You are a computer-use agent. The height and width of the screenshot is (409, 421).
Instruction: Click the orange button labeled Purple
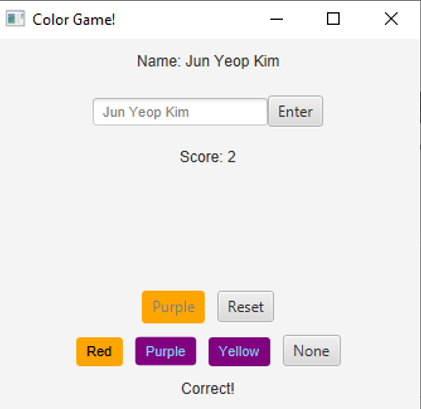coord(173,307)
